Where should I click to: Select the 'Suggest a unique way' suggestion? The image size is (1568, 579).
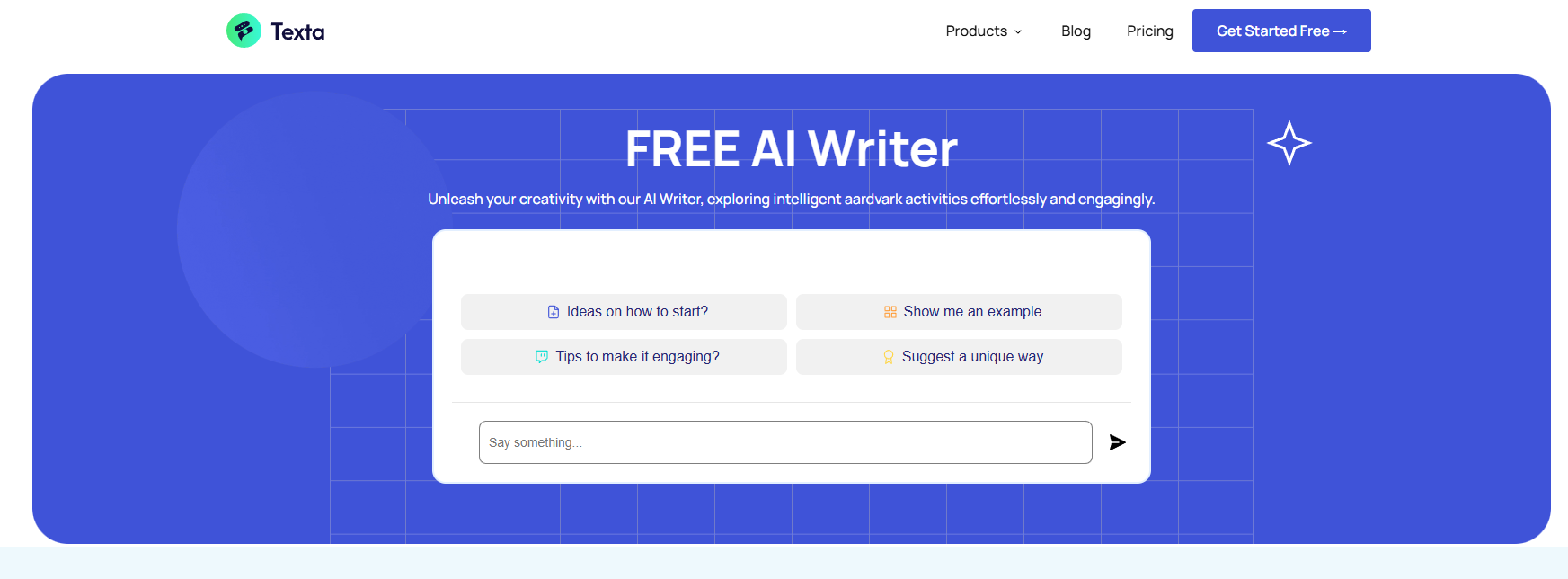(959, 356)
